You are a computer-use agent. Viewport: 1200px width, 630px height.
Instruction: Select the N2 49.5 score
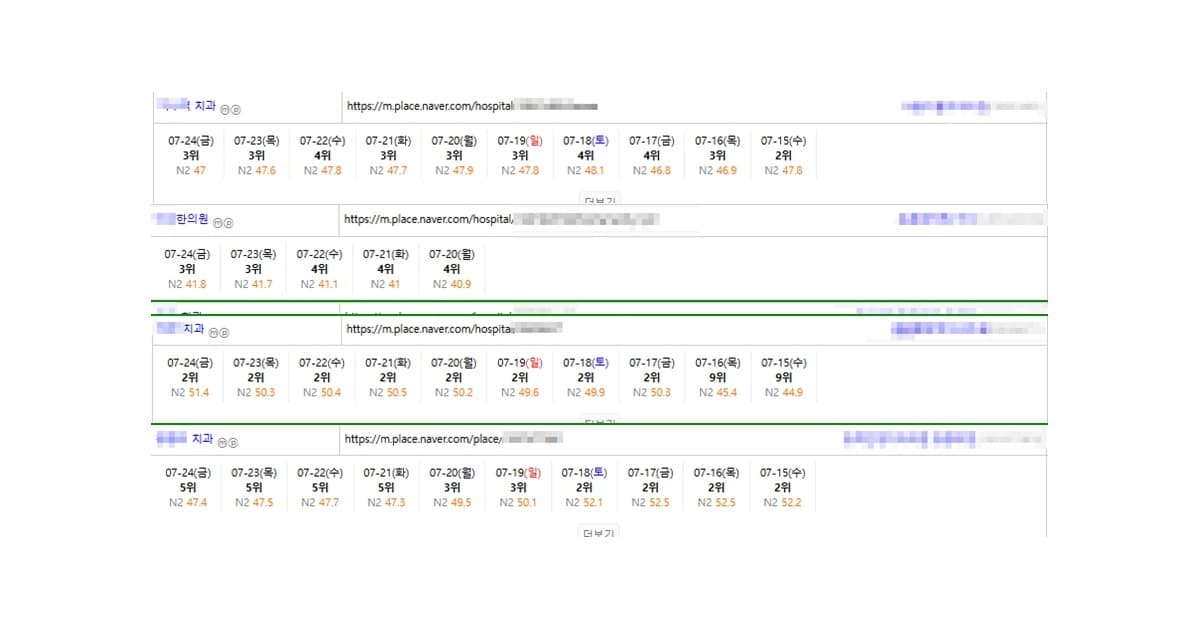(x=452, y=503)
